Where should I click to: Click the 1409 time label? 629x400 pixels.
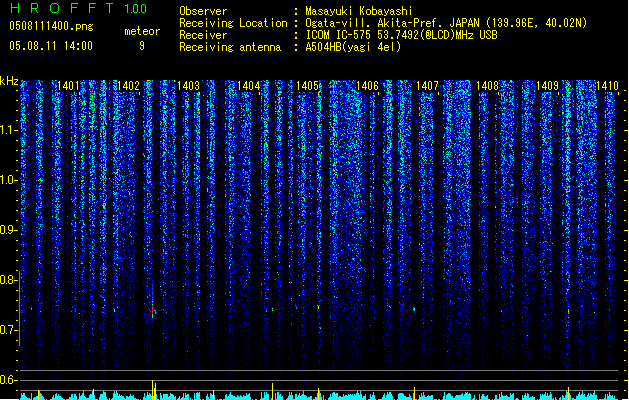point(547,86)
